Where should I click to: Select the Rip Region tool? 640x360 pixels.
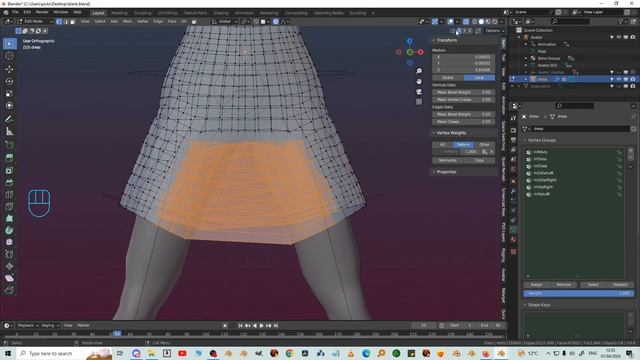pyautogui.click(x=9, y=290)
